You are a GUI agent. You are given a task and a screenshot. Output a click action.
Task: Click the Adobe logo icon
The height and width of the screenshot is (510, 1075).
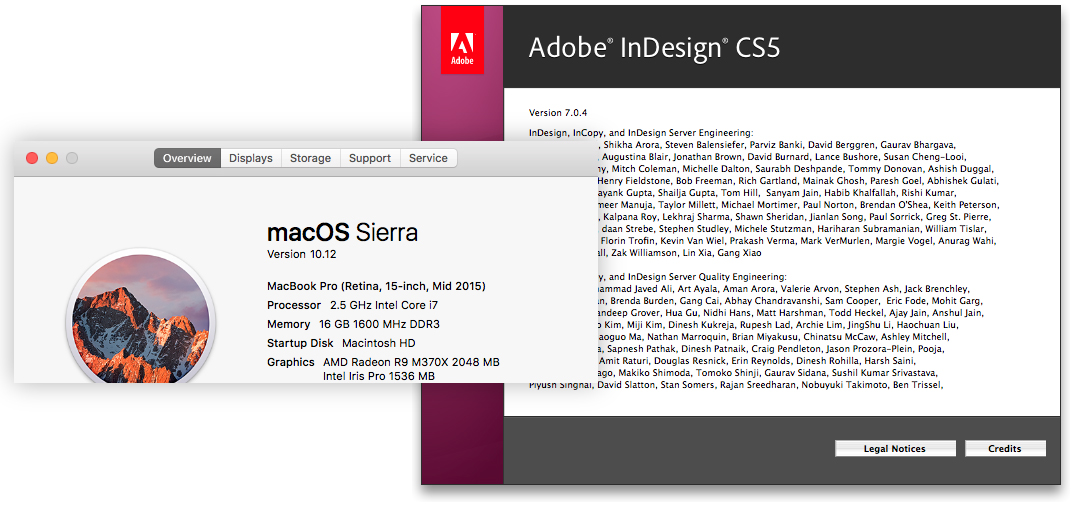point(462,40)
